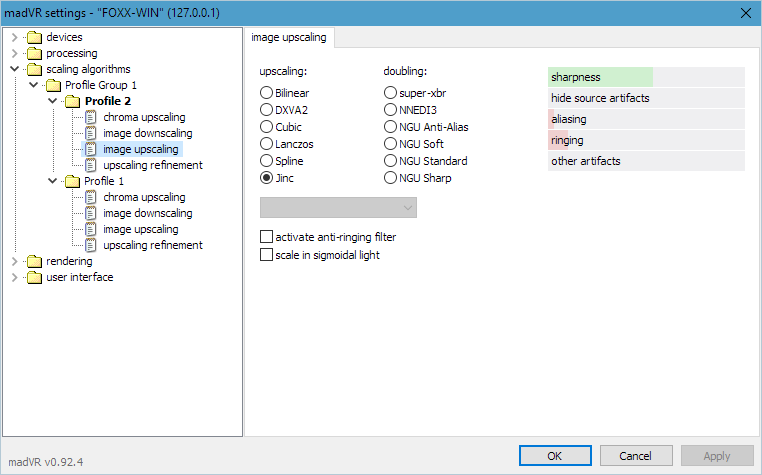Choose NNEDI3 doubling algorithm
Viewport: 762px width, 475px height.
(x=390, y=109)
